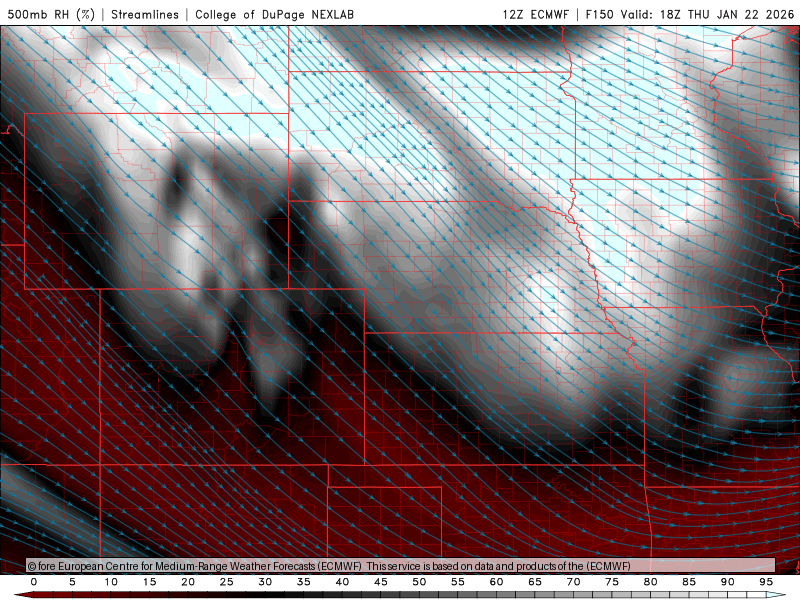Image resolution: width=800 pixels, height=600 pixels.
Task: Click the dark red low-humidity end of the colorbar
Action: coord(23,595)
